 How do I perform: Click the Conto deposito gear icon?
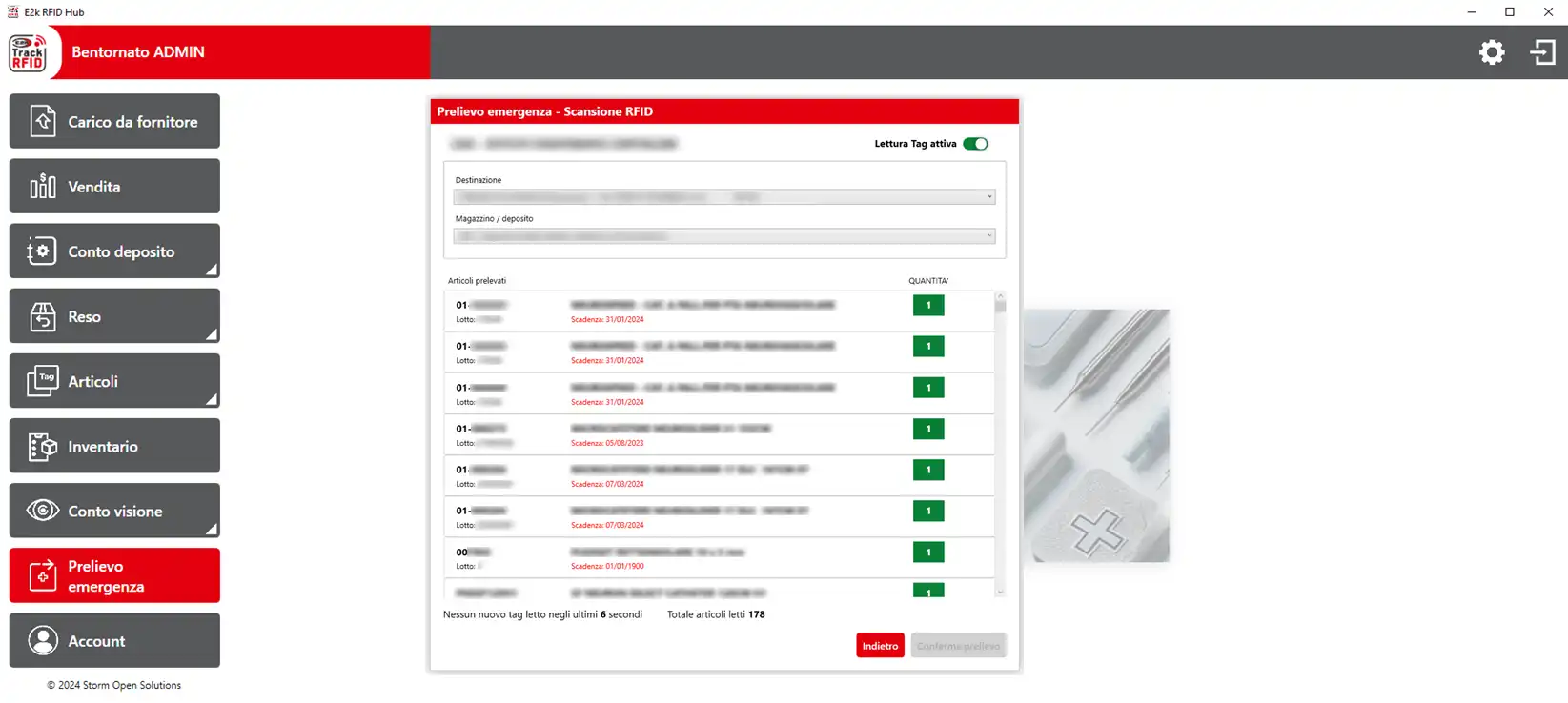pos(42,251)
